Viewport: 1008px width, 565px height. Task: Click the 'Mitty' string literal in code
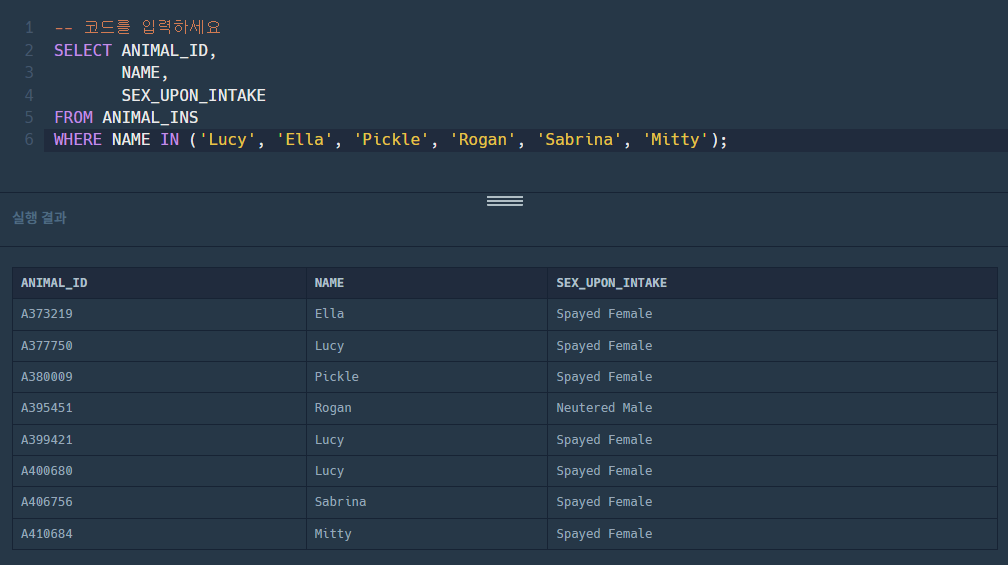[x=676, y=139]
